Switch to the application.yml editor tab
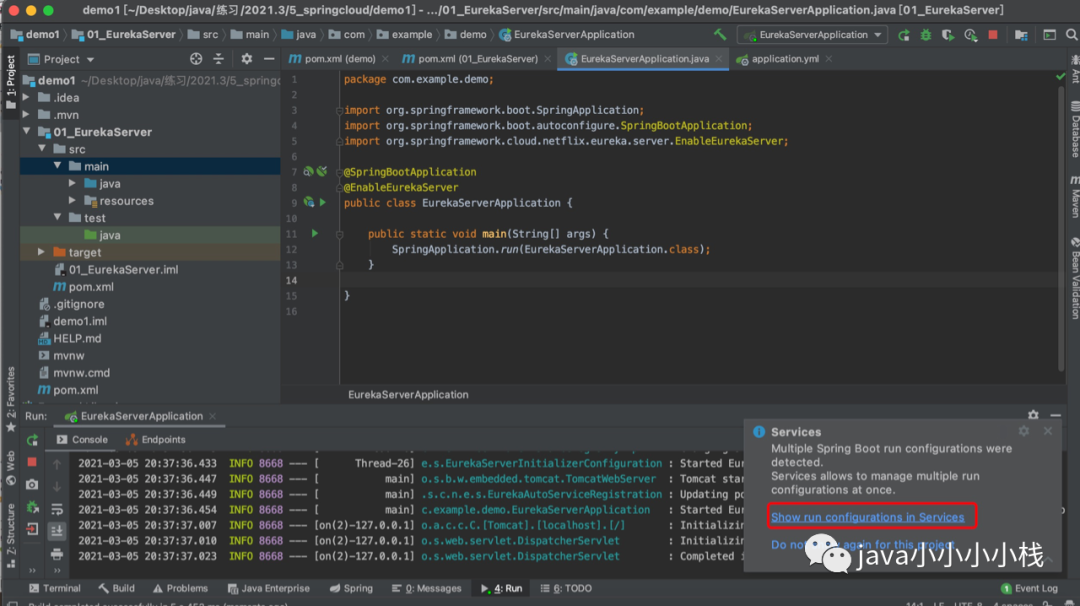Screen dimensions: 1080x606 point(784,59)
